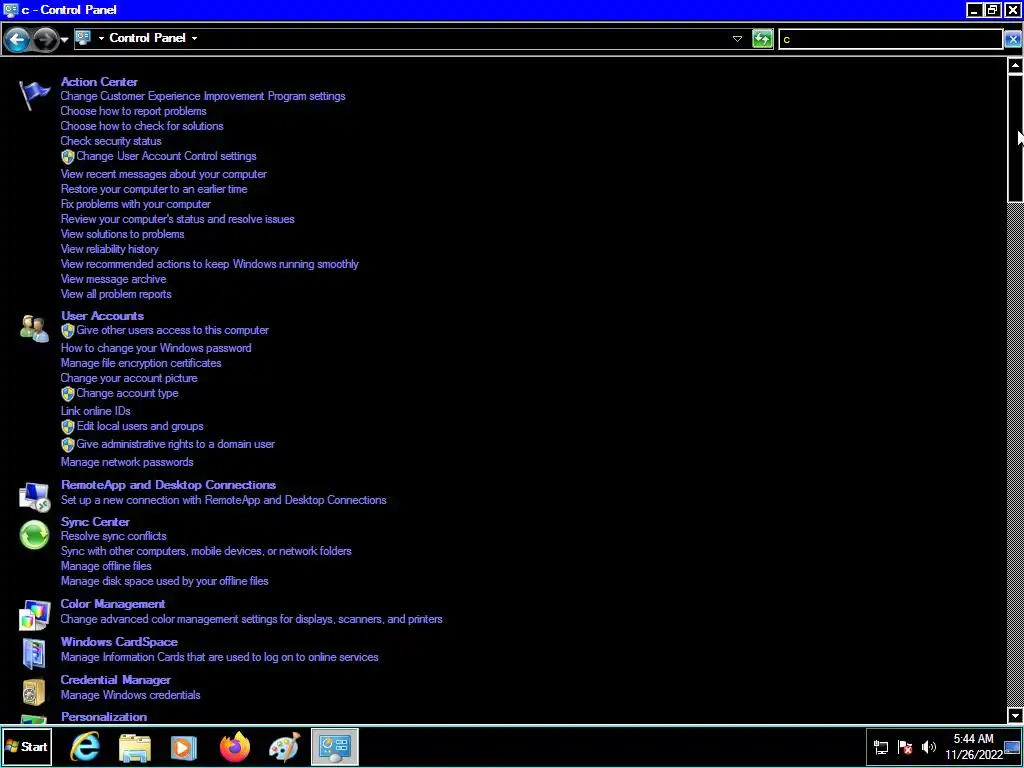Click the Action Center flag icon
This screenshot has width=1024, height=768.
point(34,95)
